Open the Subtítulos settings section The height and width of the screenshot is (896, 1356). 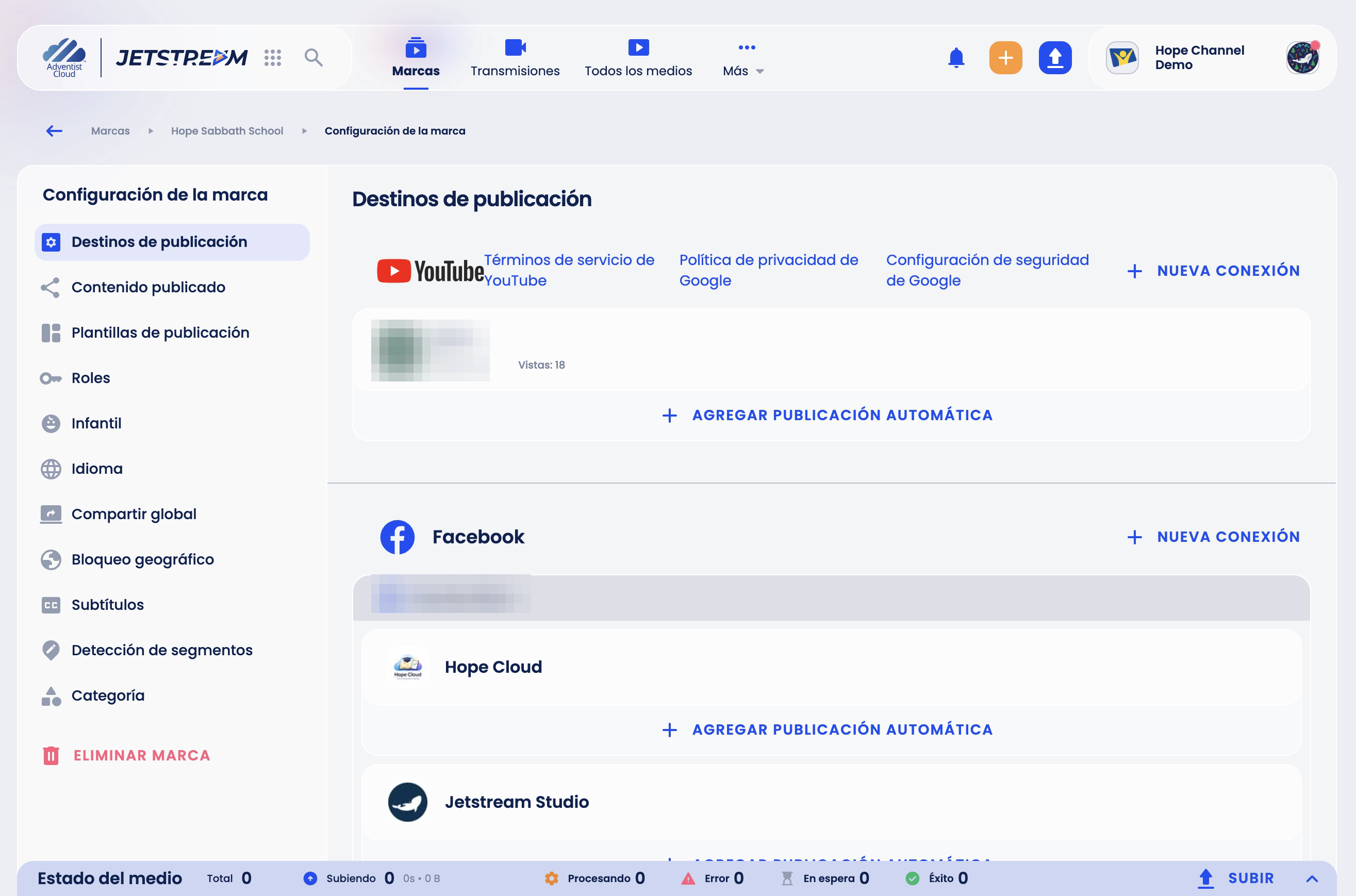click(x=172, y=605)
